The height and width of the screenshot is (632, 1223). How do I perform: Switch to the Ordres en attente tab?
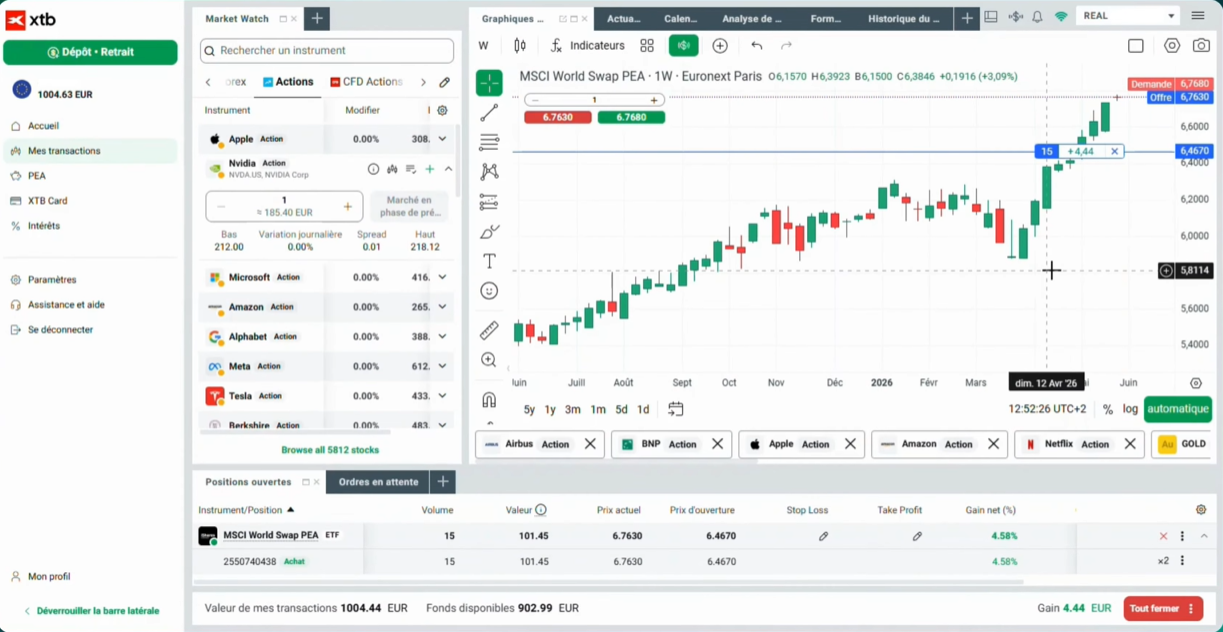tap(378, 482)
